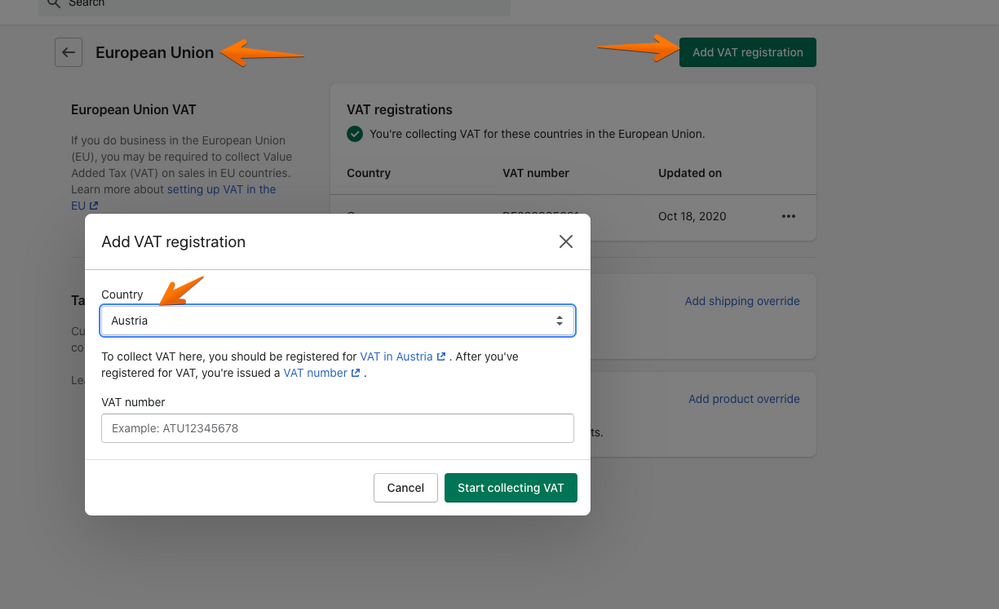Click the external link icon after VAT number
This screenshot has width=999, height=609.
(356, 373)
